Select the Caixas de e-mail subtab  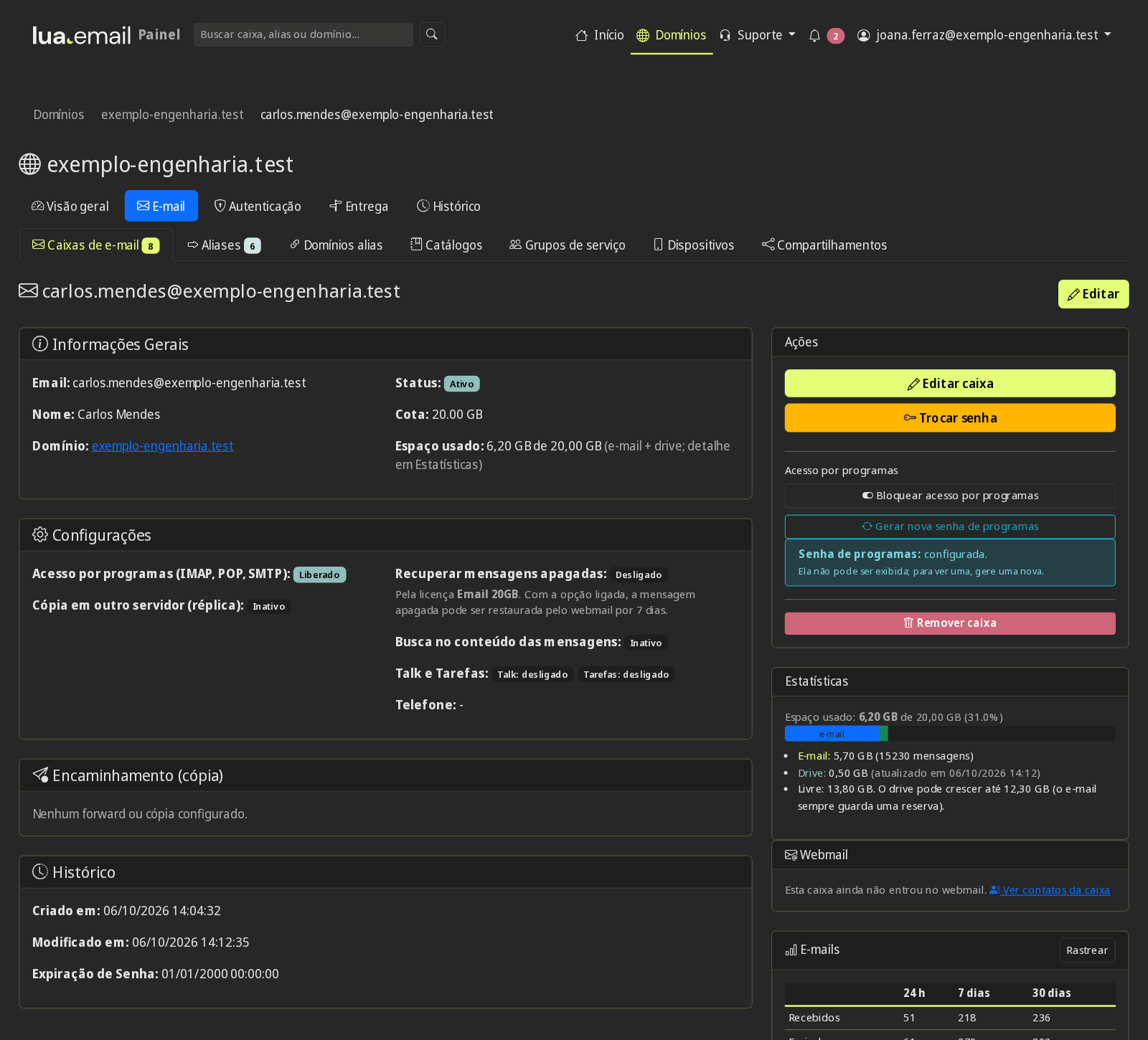pyautogui.click(x=96, y=245)
